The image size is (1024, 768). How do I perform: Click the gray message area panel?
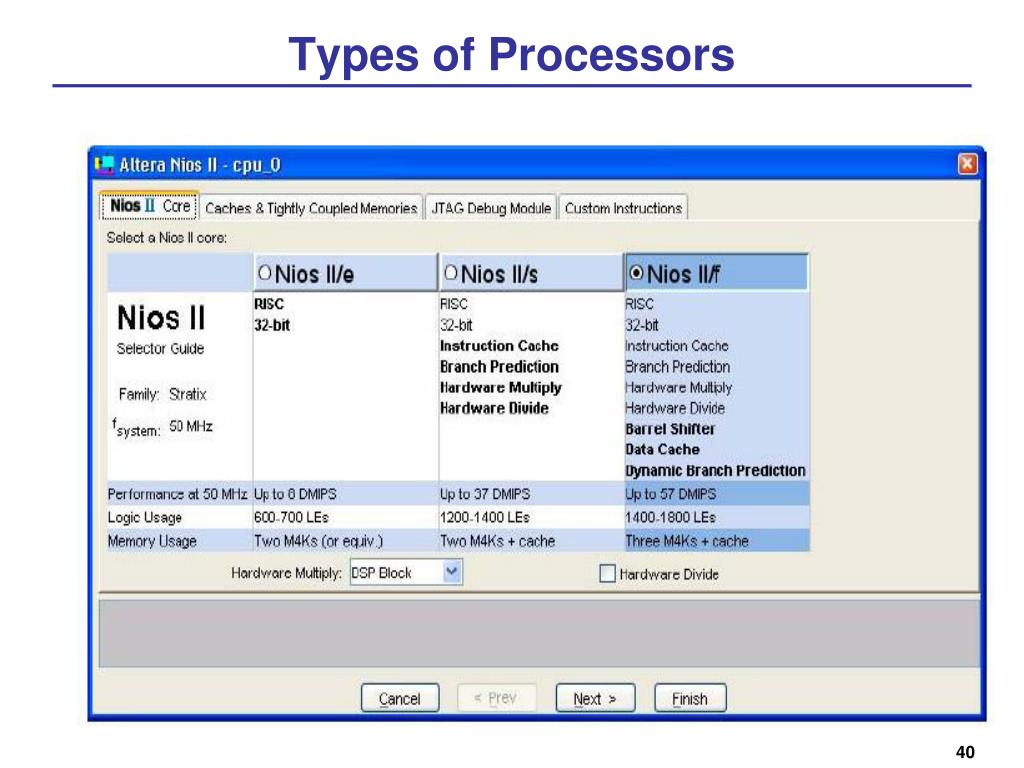[539, 631]
